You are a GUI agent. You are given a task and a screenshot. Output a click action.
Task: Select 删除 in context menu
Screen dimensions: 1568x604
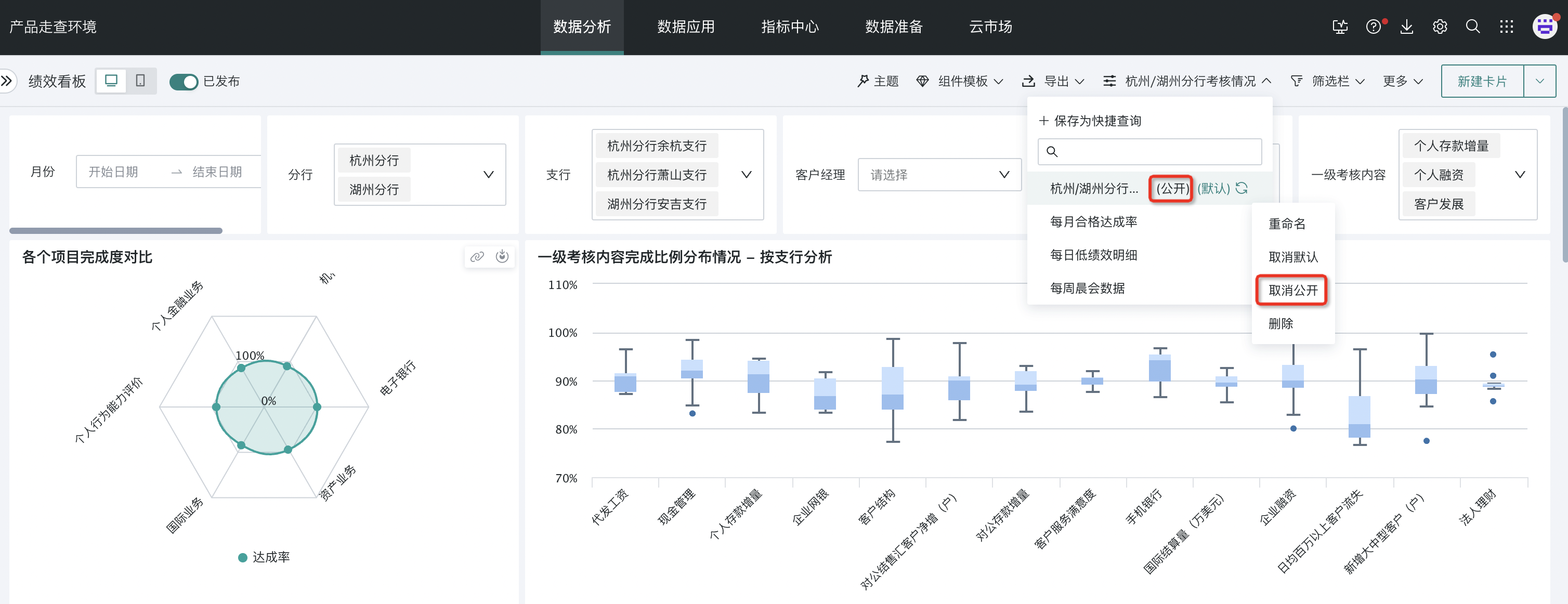point(1293,324)
